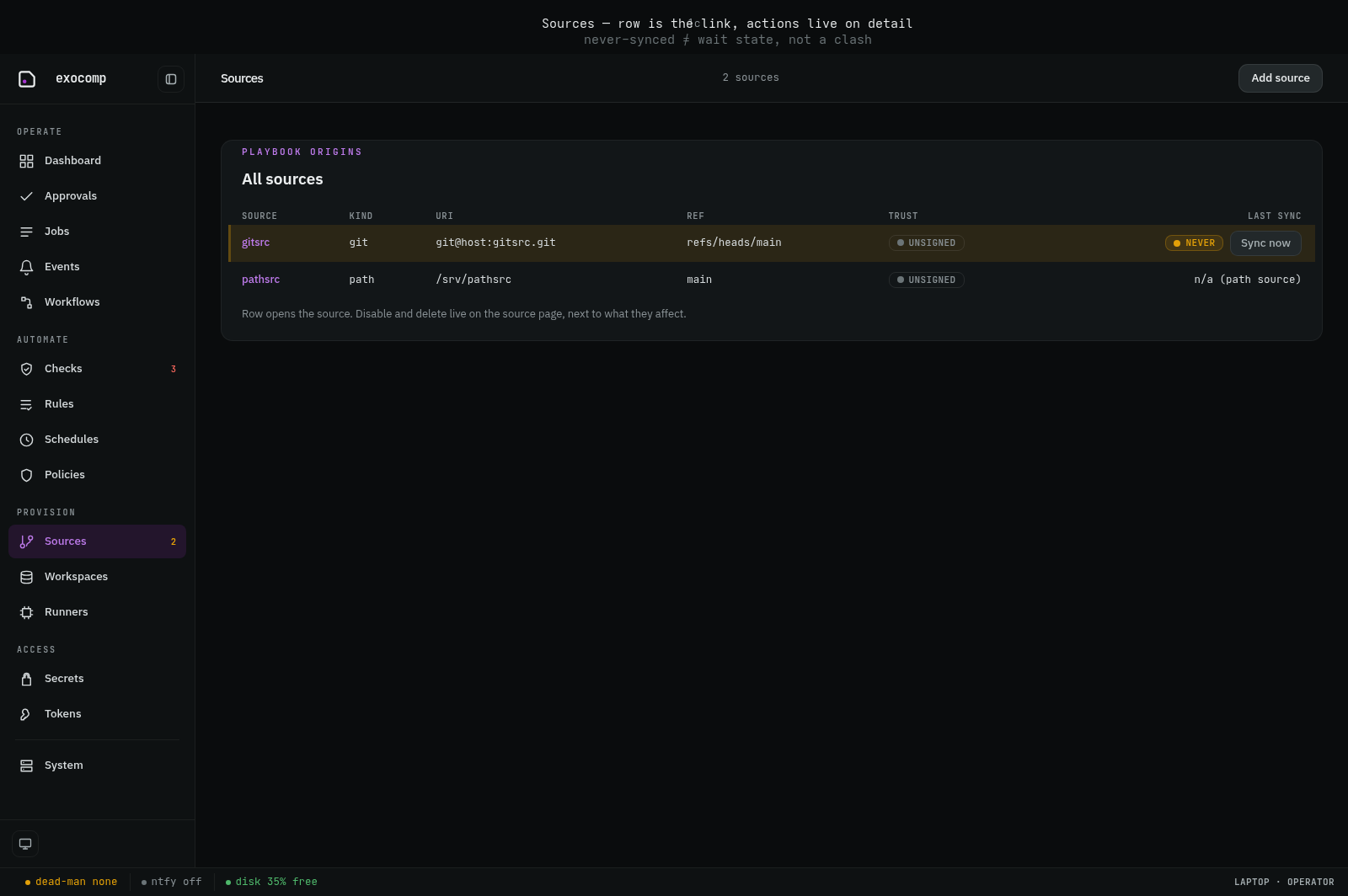Screen dimensions: 1348x896
Task: Click the n/a (path source) text
Action: pyautogui.click(x=1247, y=280)
